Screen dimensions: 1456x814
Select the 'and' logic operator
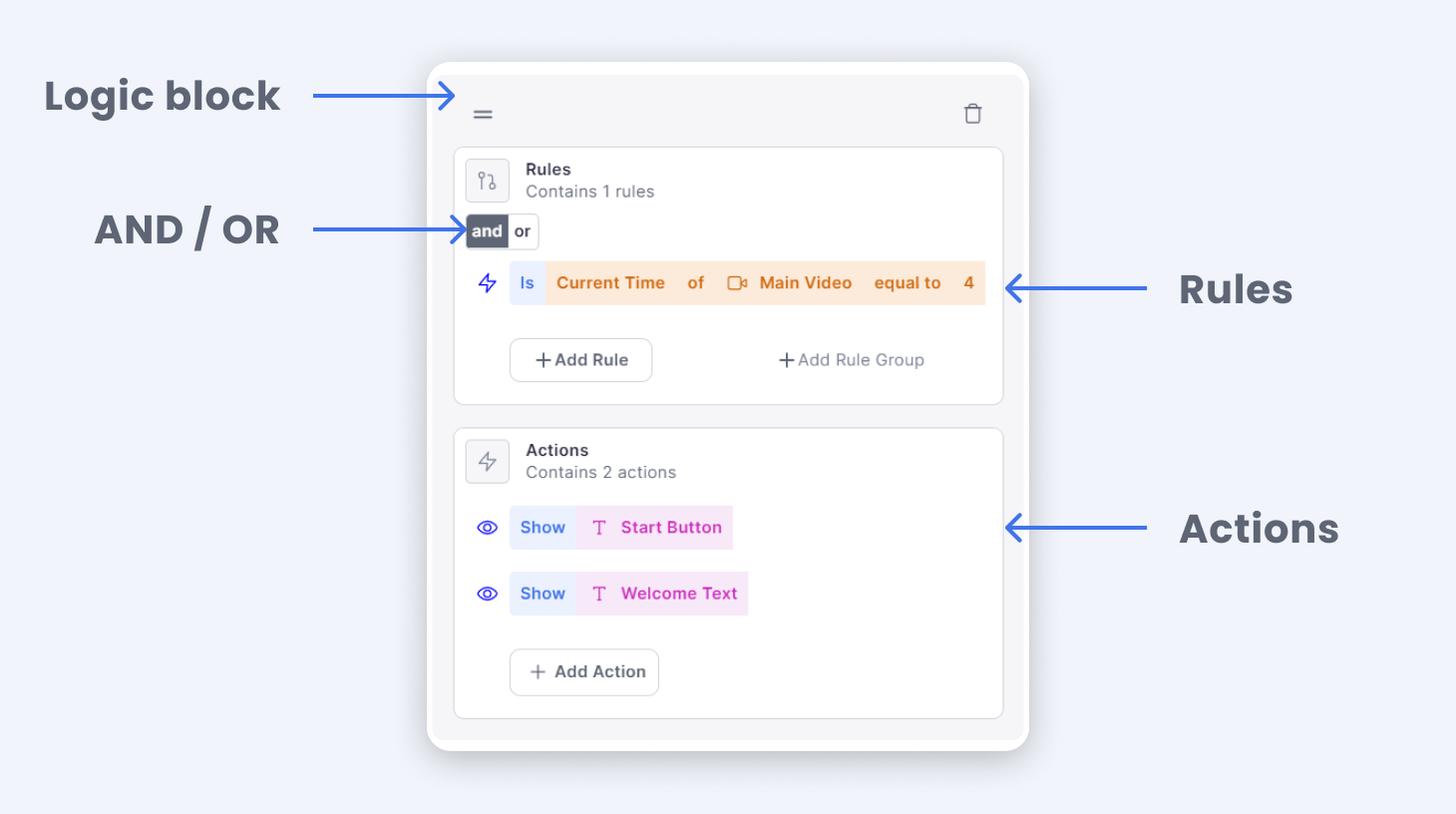point(487,231)
